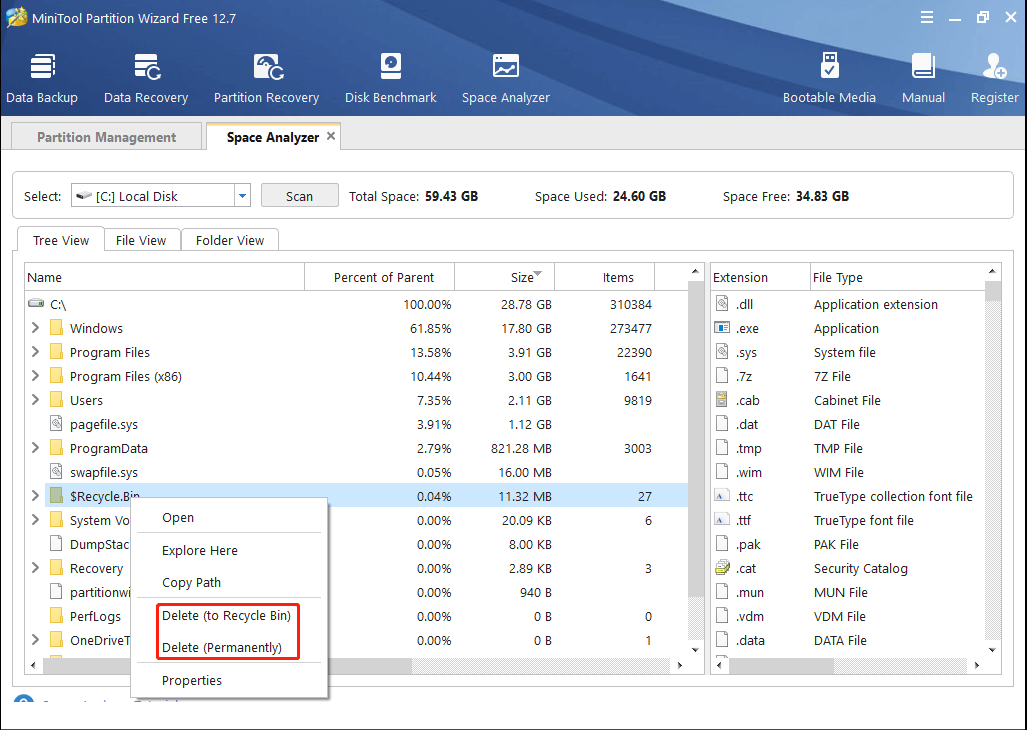Select the DumpStack file row
1027x730 pixels.
tap(356, 544)
